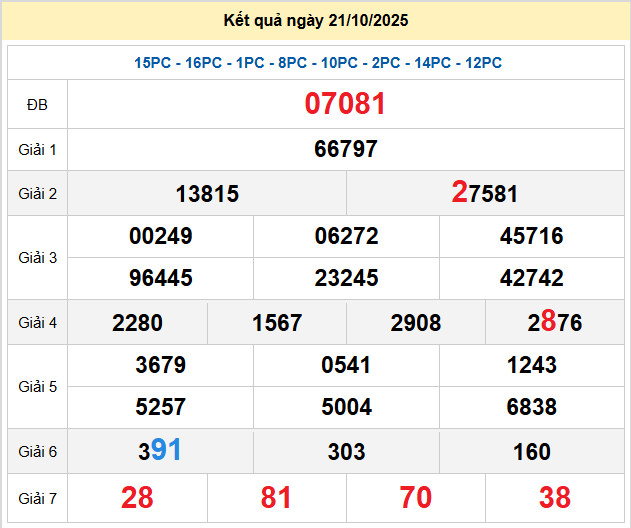Click the Giải 4 number 2876

[x=554, y=322]
